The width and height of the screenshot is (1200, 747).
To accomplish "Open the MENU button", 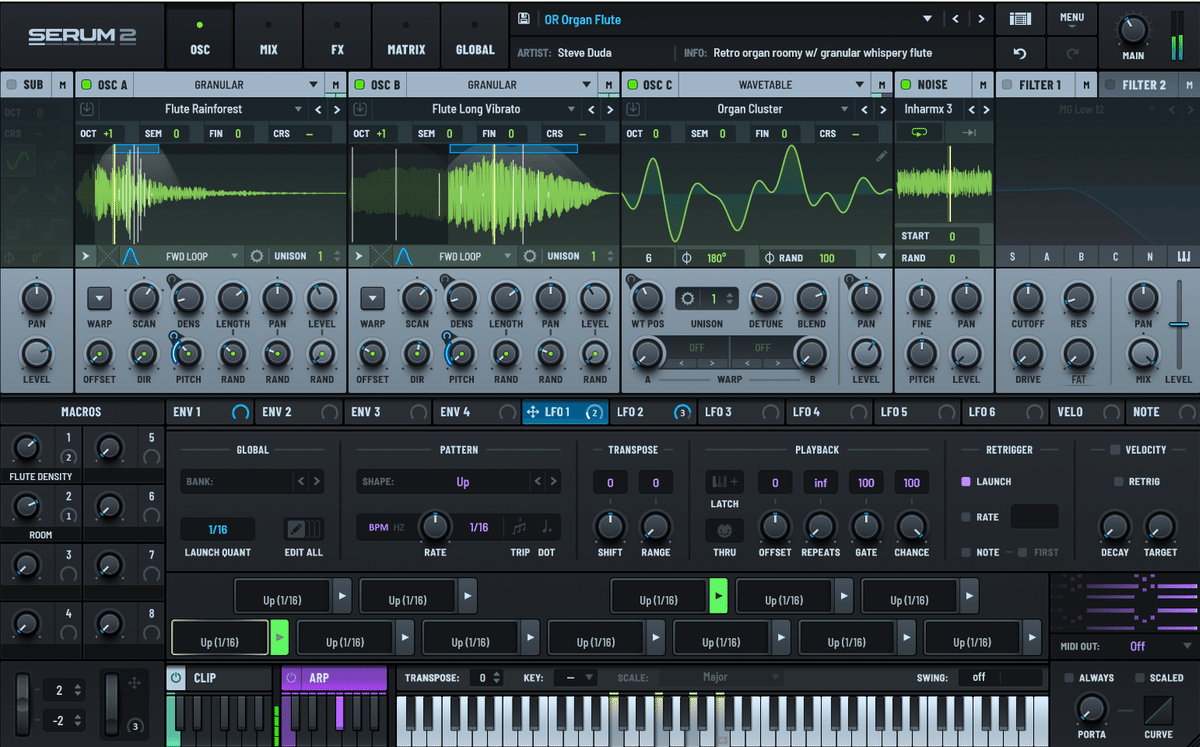I will [1072, 18].
